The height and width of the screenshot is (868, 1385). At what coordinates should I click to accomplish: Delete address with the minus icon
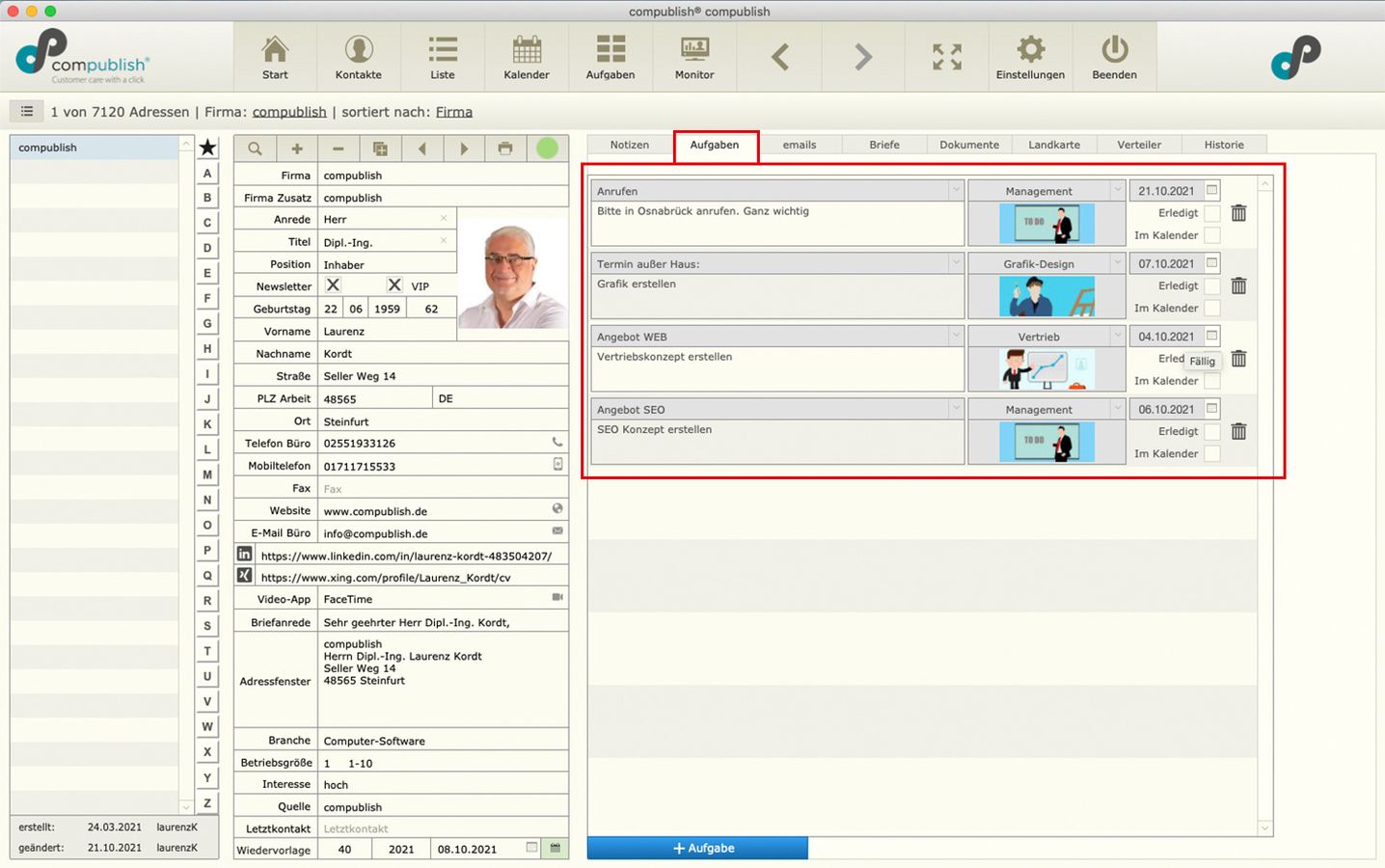pos(339,149)
